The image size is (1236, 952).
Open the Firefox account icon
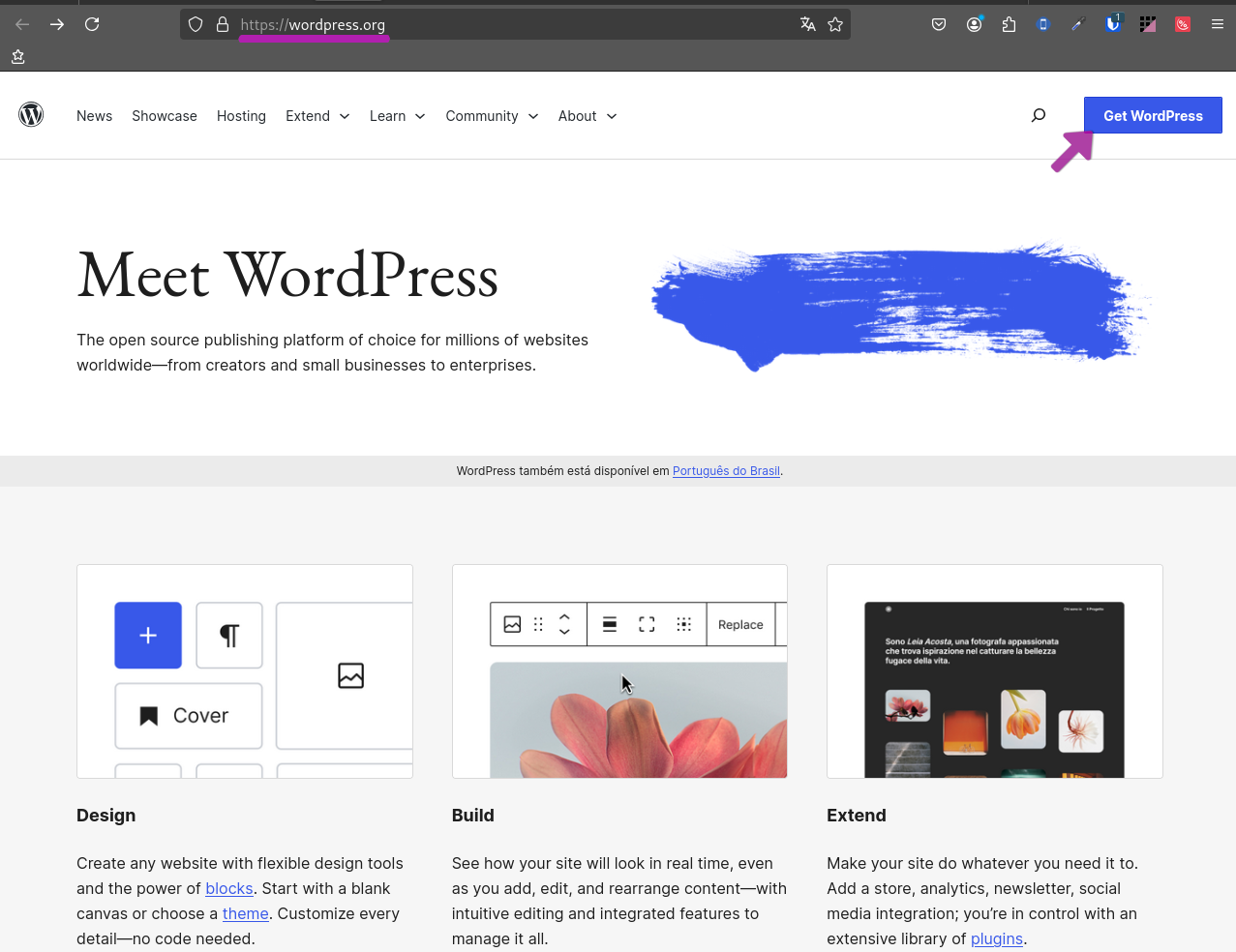[974, 24]
